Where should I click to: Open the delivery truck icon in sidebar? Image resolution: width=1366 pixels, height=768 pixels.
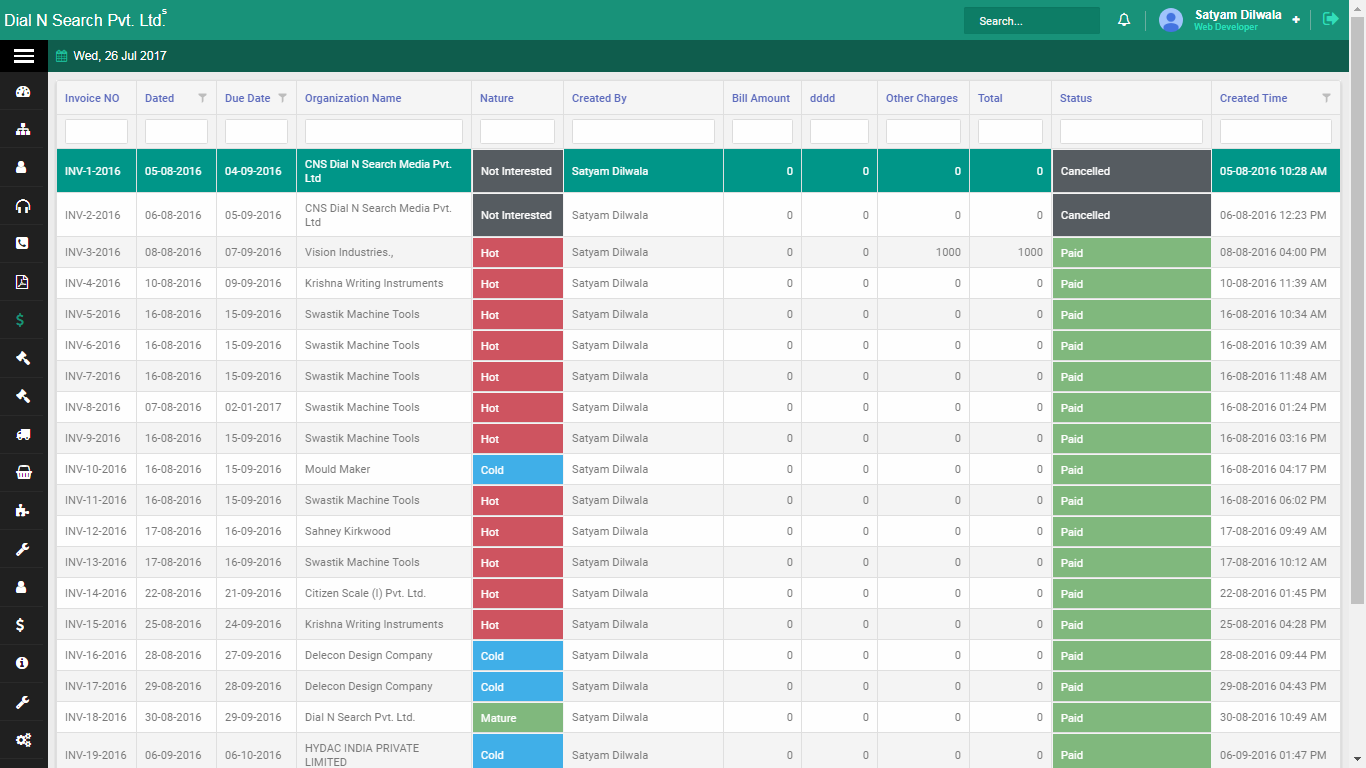tap(23, 435)
